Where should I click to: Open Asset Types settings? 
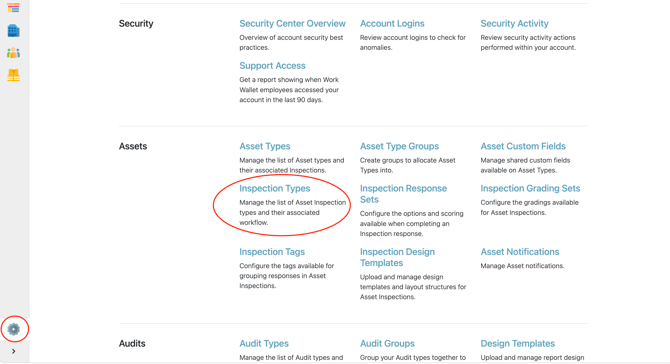coord(264,146)
